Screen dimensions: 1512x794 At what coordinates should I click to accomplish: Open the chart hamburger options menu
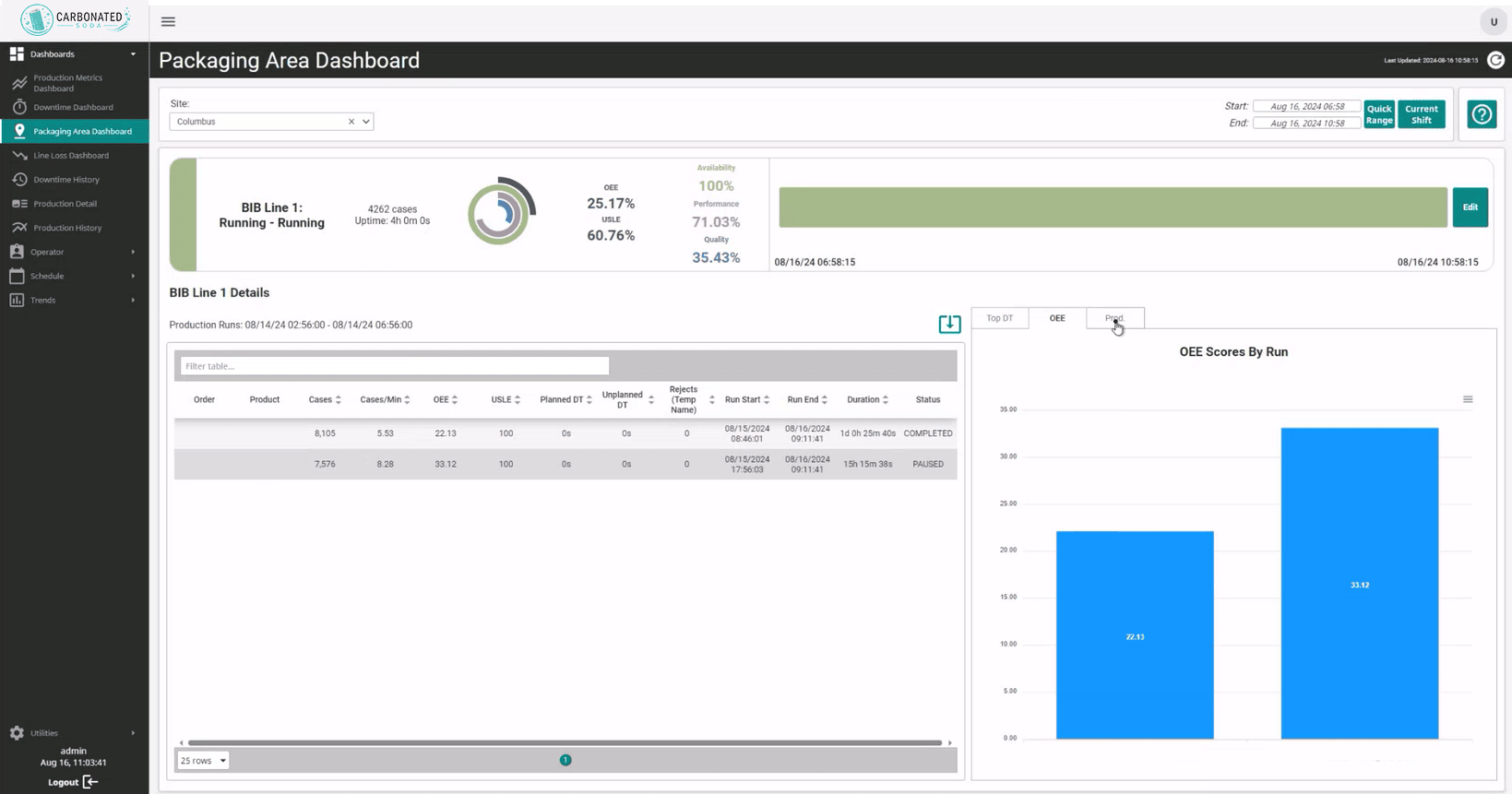point(1468,399)
